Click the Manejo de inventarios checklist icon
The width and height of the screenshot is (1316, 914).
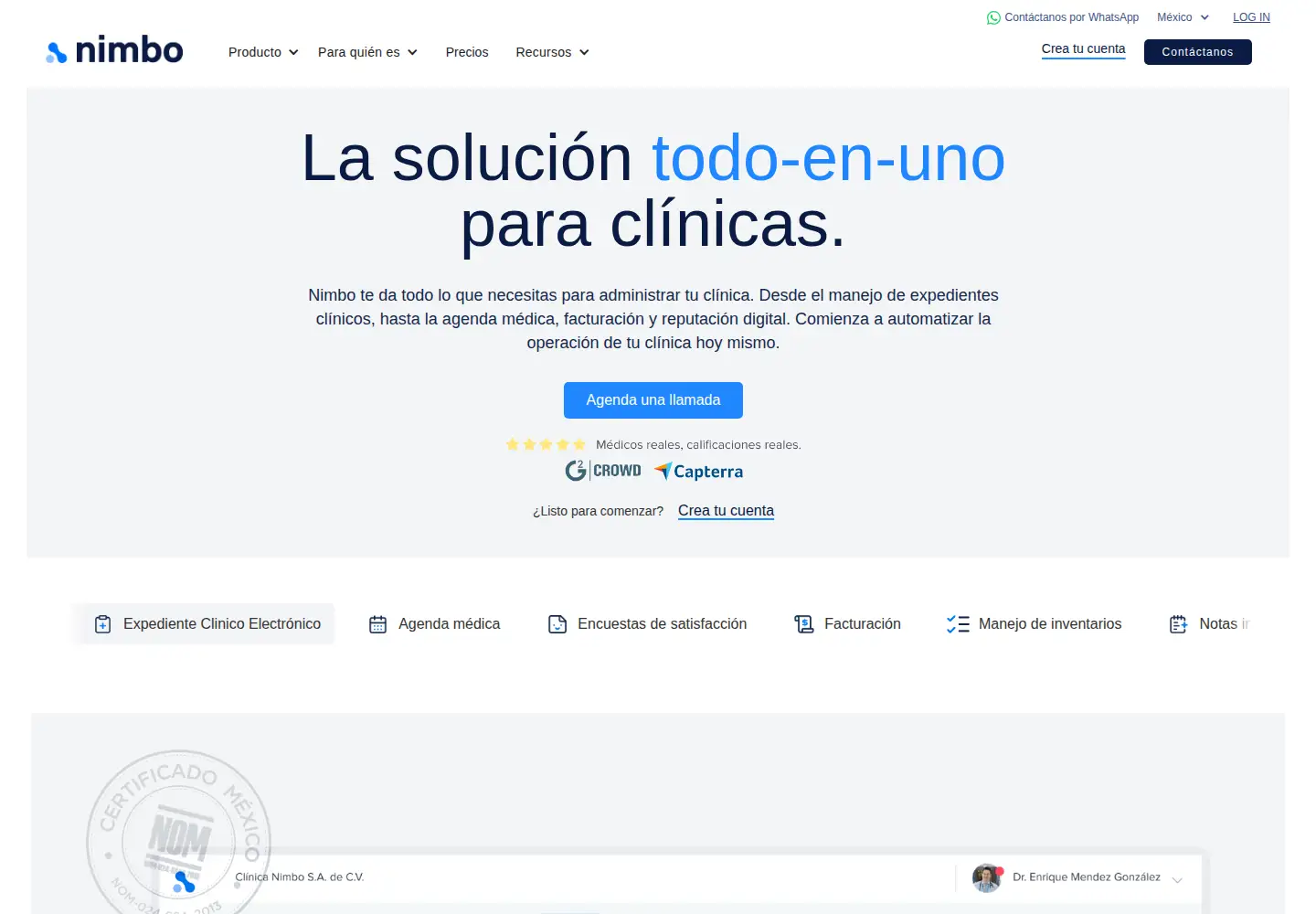click(x=958, y=624)
